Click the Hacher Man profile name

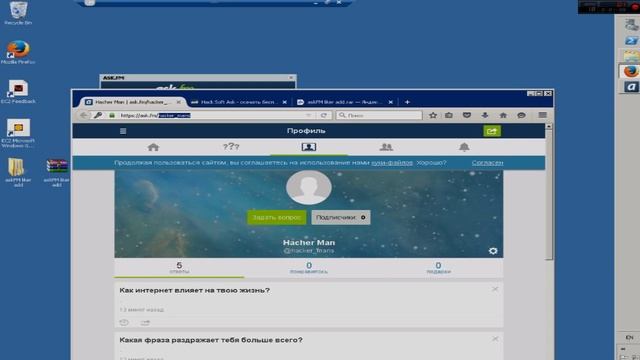(309, 242)
